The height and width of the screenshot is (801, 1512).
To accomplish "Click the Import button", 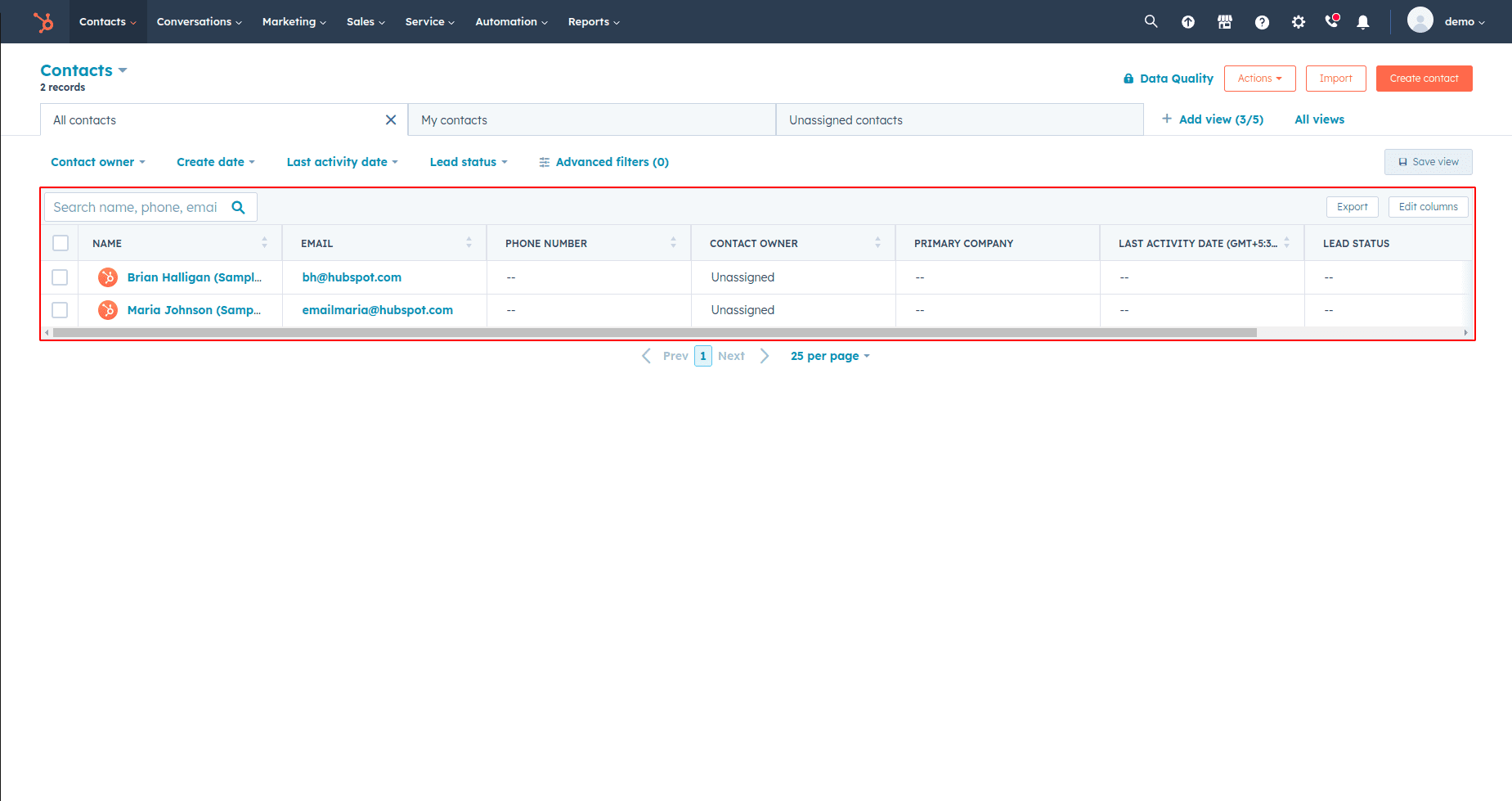I will tap(1335, 79).
